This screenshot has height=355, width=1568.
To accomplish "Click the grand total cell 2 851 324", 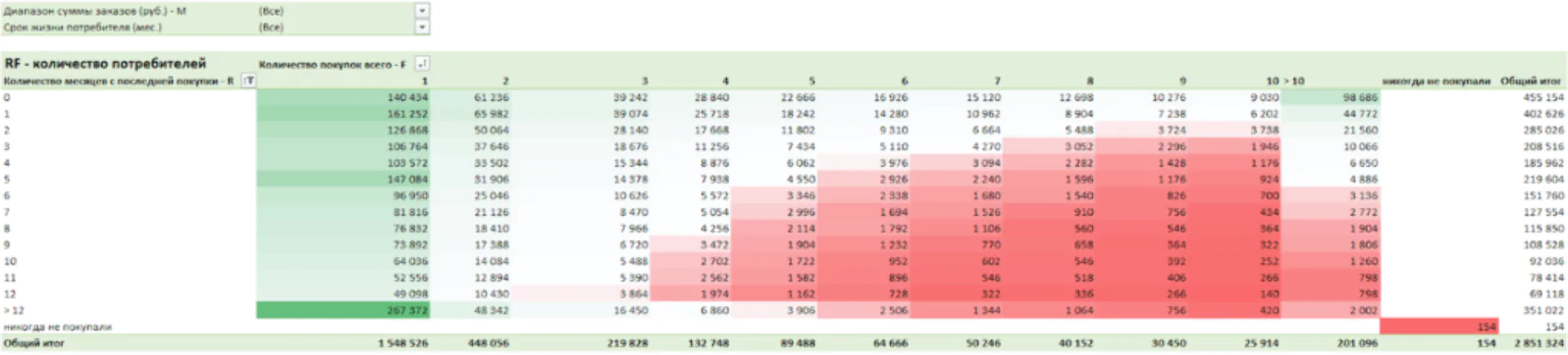I will pos(1540,343).
